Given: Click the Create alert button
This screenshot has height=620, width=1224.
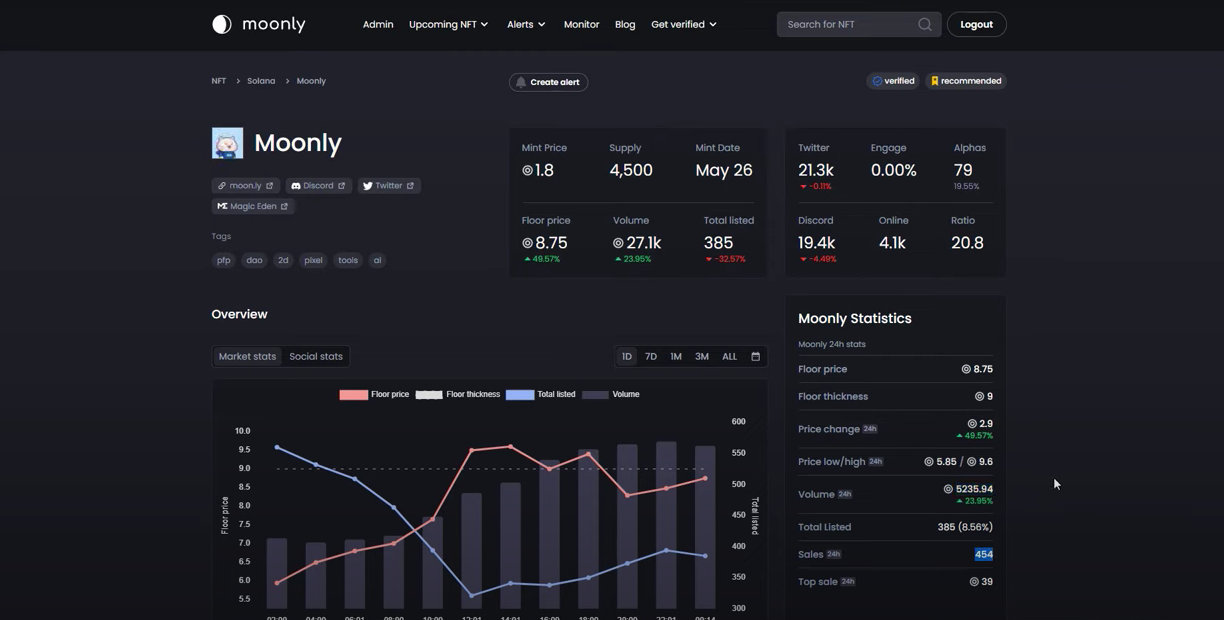Looking at the screenshot, I should click(x=548, y=82).
